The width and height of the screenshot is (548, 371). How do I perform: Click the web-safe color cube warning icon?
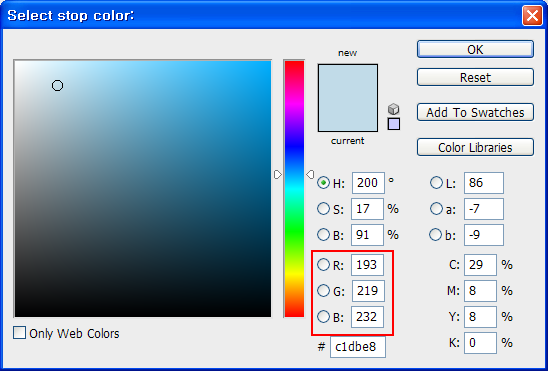point(394,109)
